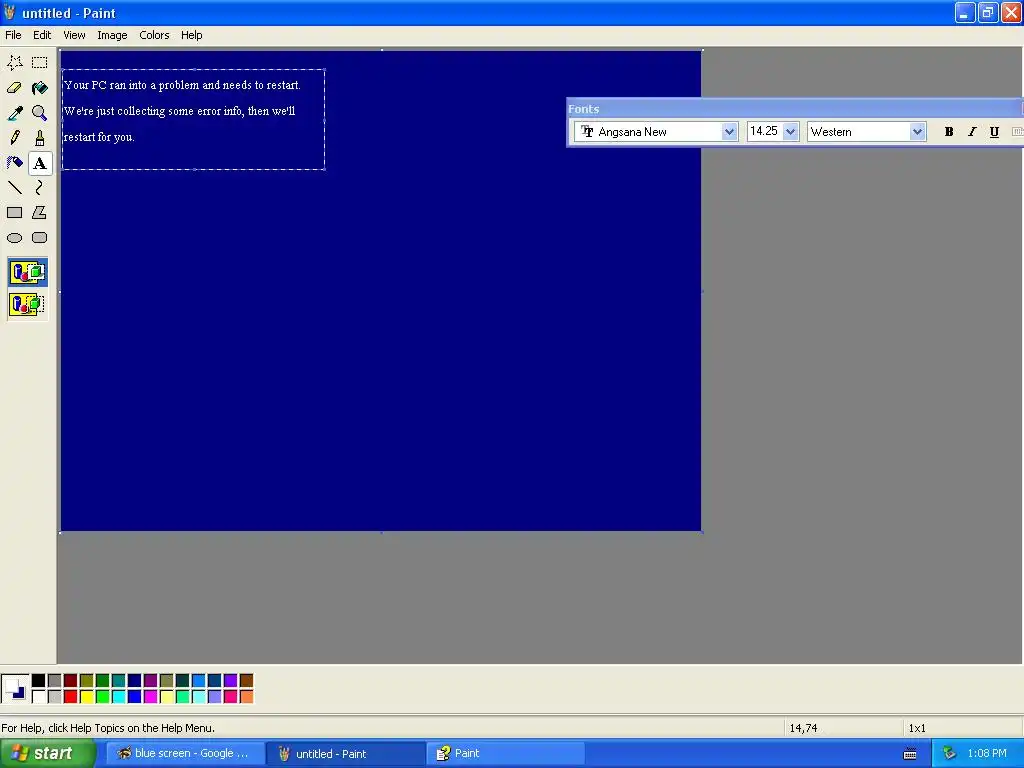Open the Colors menu
The image size is (1024, 768).
[x=154, y=35]
